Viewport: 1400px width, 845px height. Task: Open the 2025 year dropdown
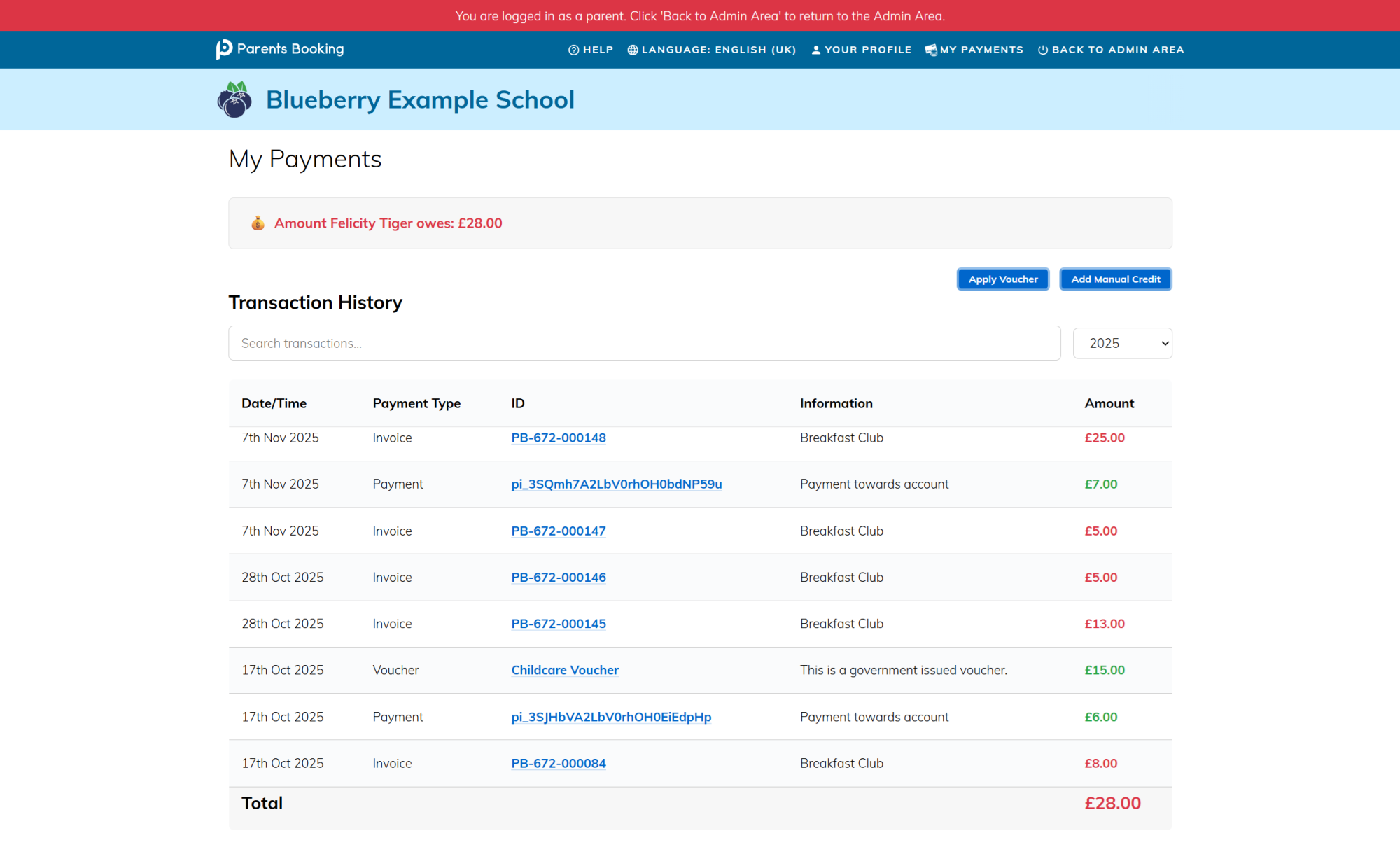coord(1122,343)
